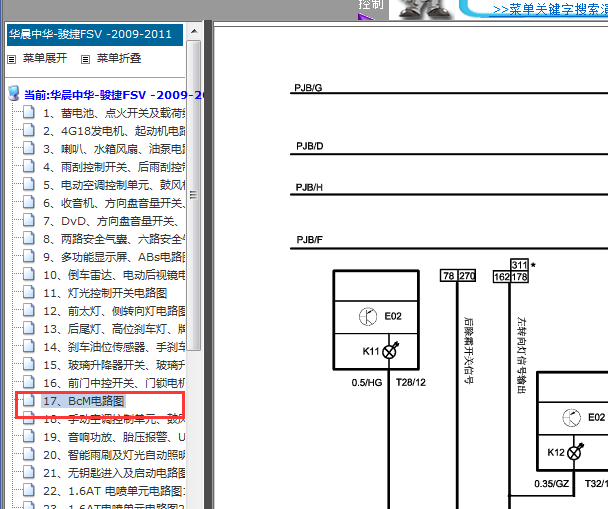Open item 9 多功能显示屏、ABs电路
This screenshot has height=509, width=608.
click(114, 257)
